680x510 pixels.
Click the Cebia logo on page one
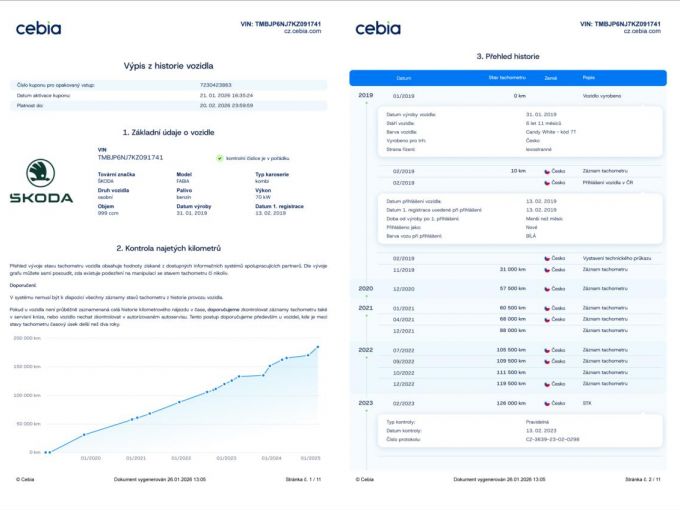pos(37,28)
